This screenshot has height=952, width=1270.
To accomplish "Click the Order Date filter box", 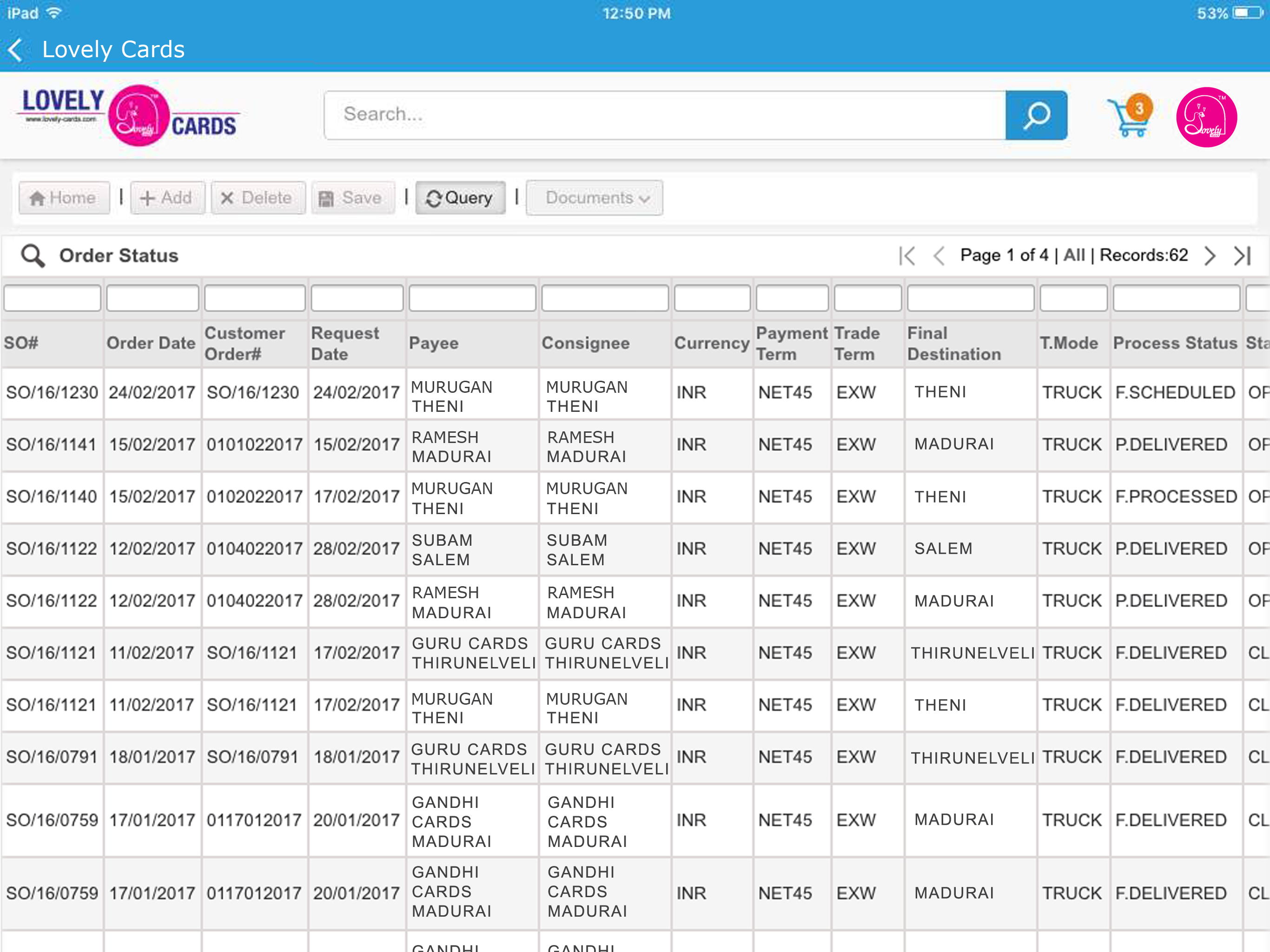I will [153, 298].
